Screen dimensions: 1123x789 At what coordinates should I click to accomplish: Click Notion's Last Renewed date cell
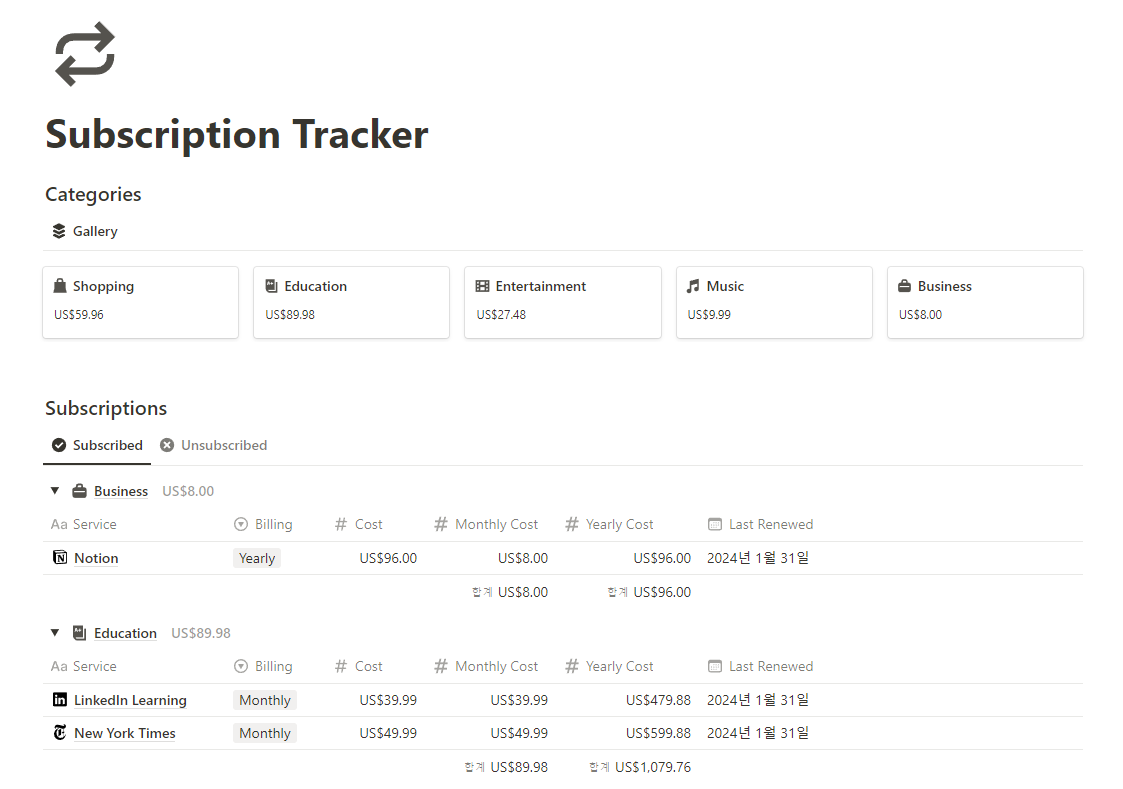(758, 558)
